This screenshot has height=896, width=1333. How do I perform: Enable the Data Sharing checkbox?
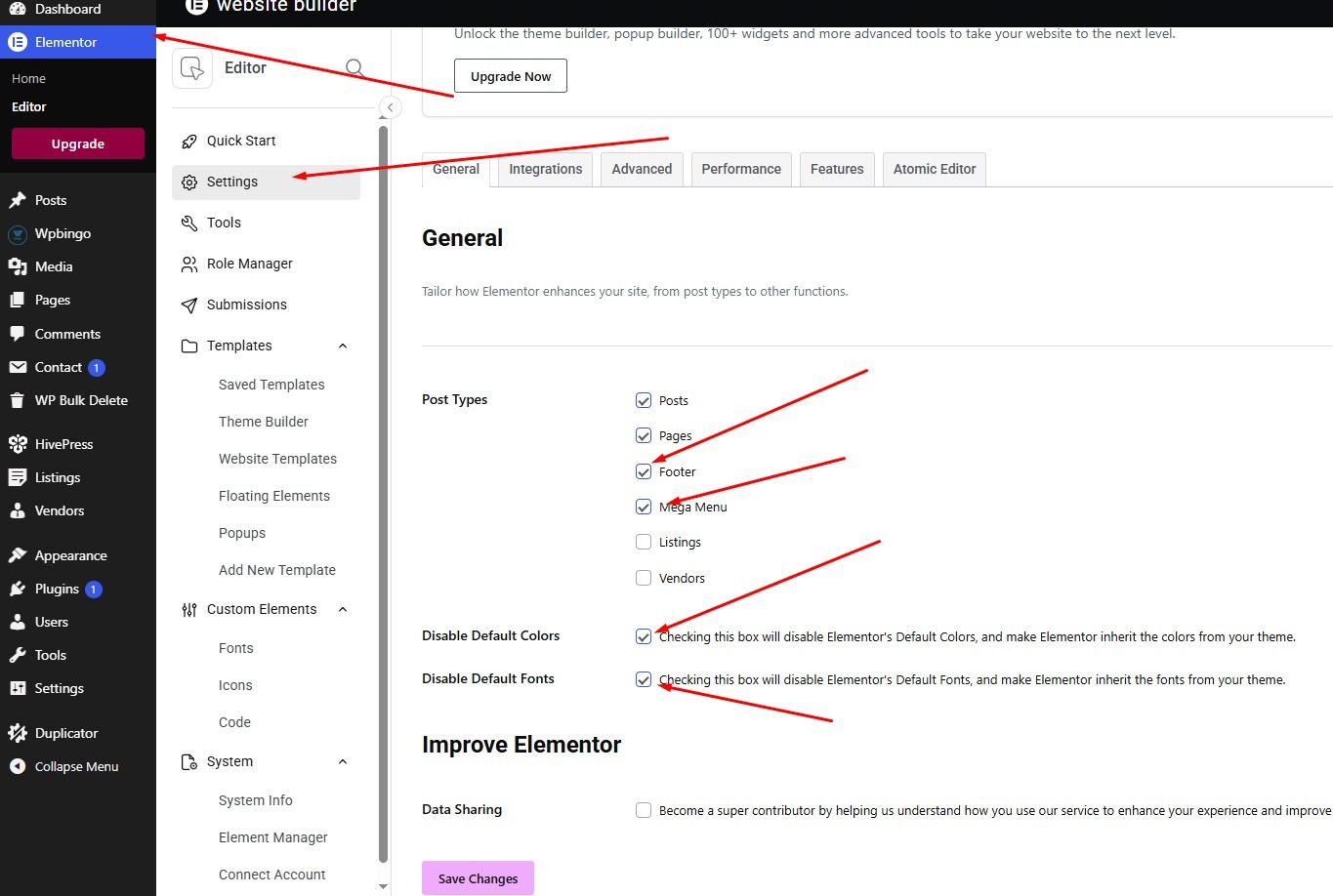point(644,810)
